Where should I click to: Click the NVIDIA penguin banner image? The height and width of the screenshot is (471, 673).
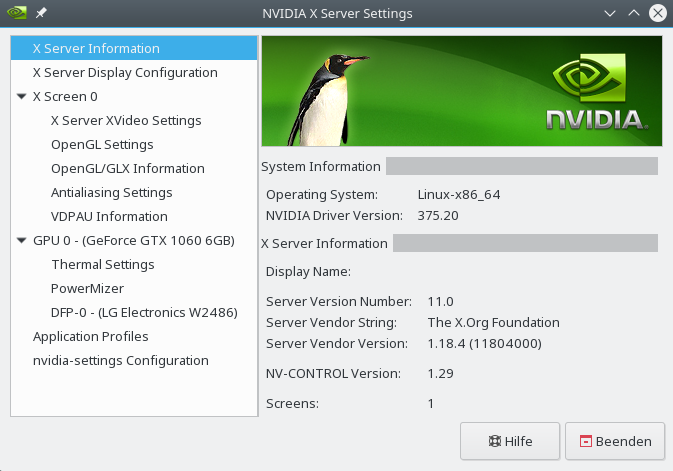[462, 91]
